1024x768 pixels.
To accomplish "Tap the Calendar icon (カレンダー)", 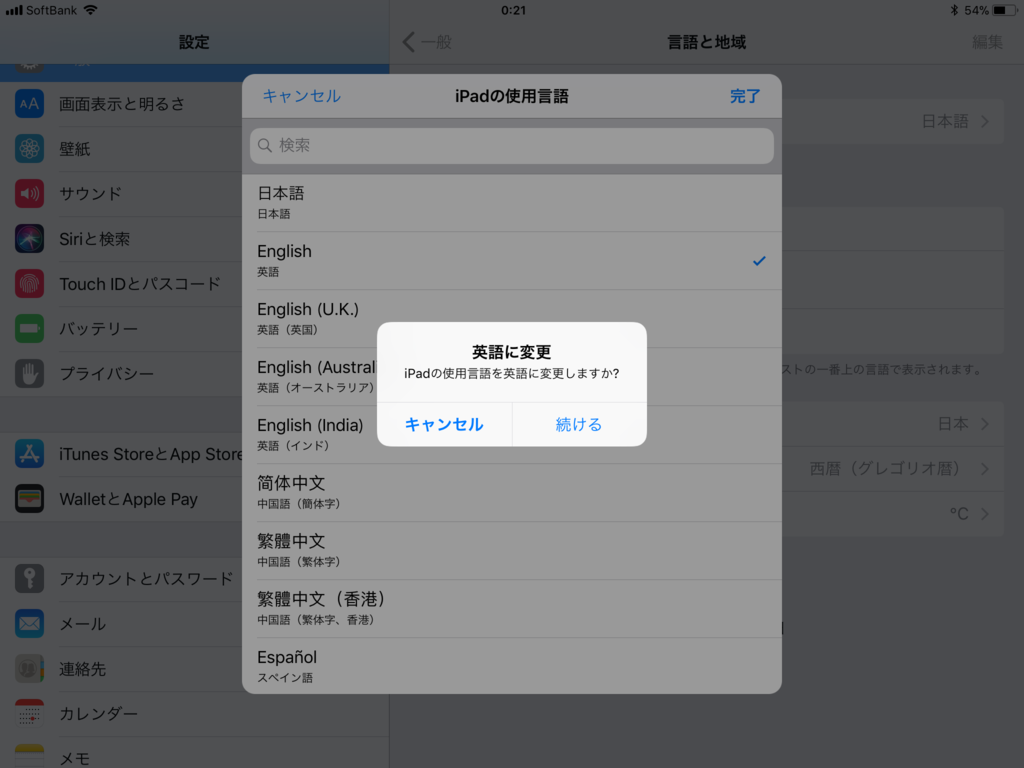I will coord(29,714).
